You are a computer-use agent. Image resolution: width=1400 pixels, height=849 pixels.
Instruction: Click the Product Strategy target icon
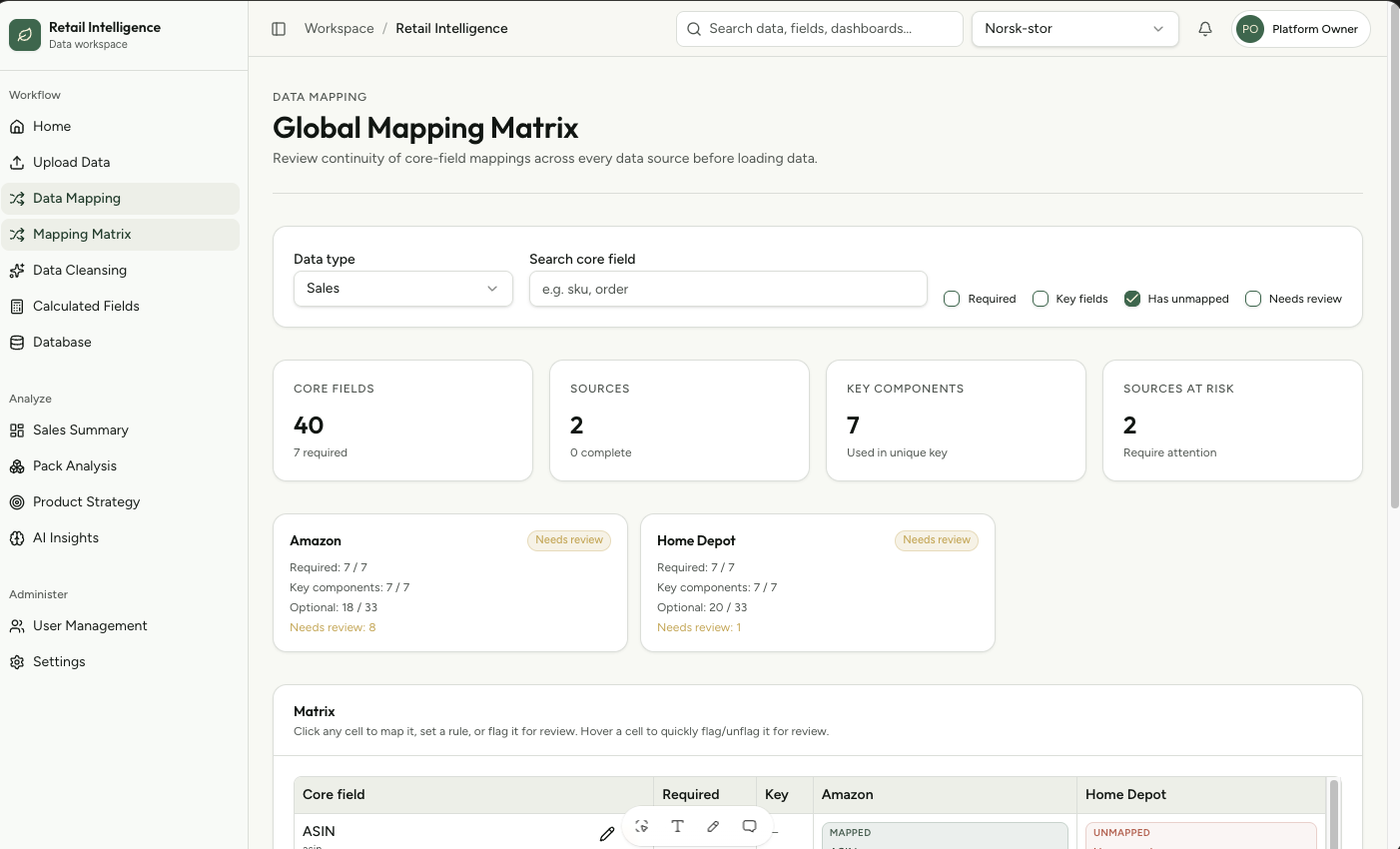pyautogui.click(x=17, y=502)
